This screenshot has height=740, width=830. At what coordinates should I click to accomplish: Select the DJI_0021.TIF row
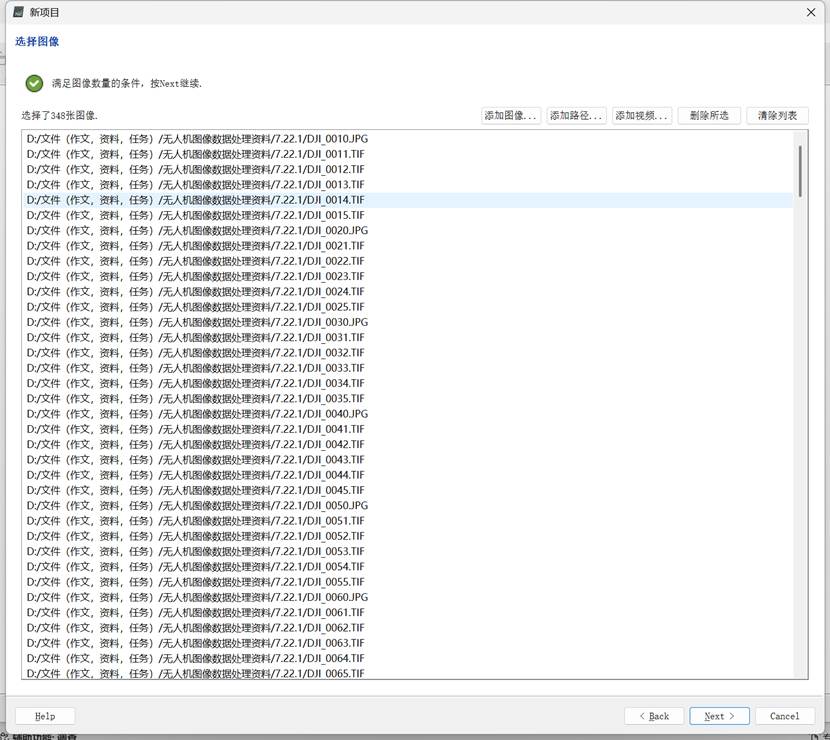pos(409,246)
